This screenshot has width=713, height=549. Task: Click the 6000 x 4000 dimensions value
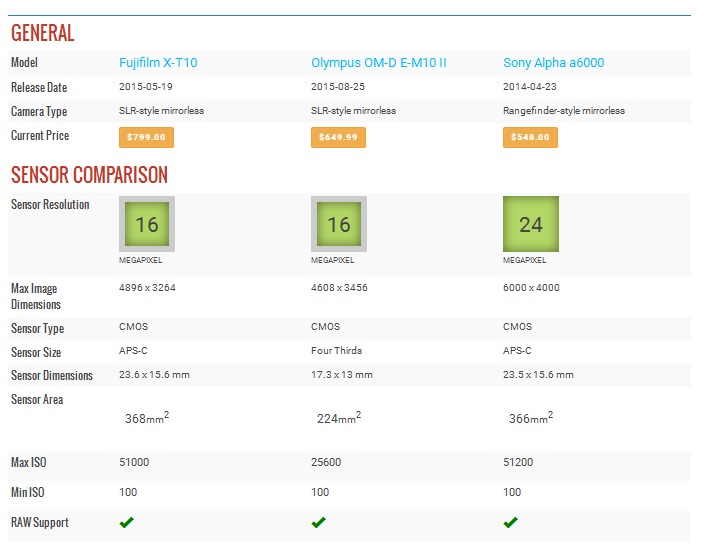coord(531,288)
